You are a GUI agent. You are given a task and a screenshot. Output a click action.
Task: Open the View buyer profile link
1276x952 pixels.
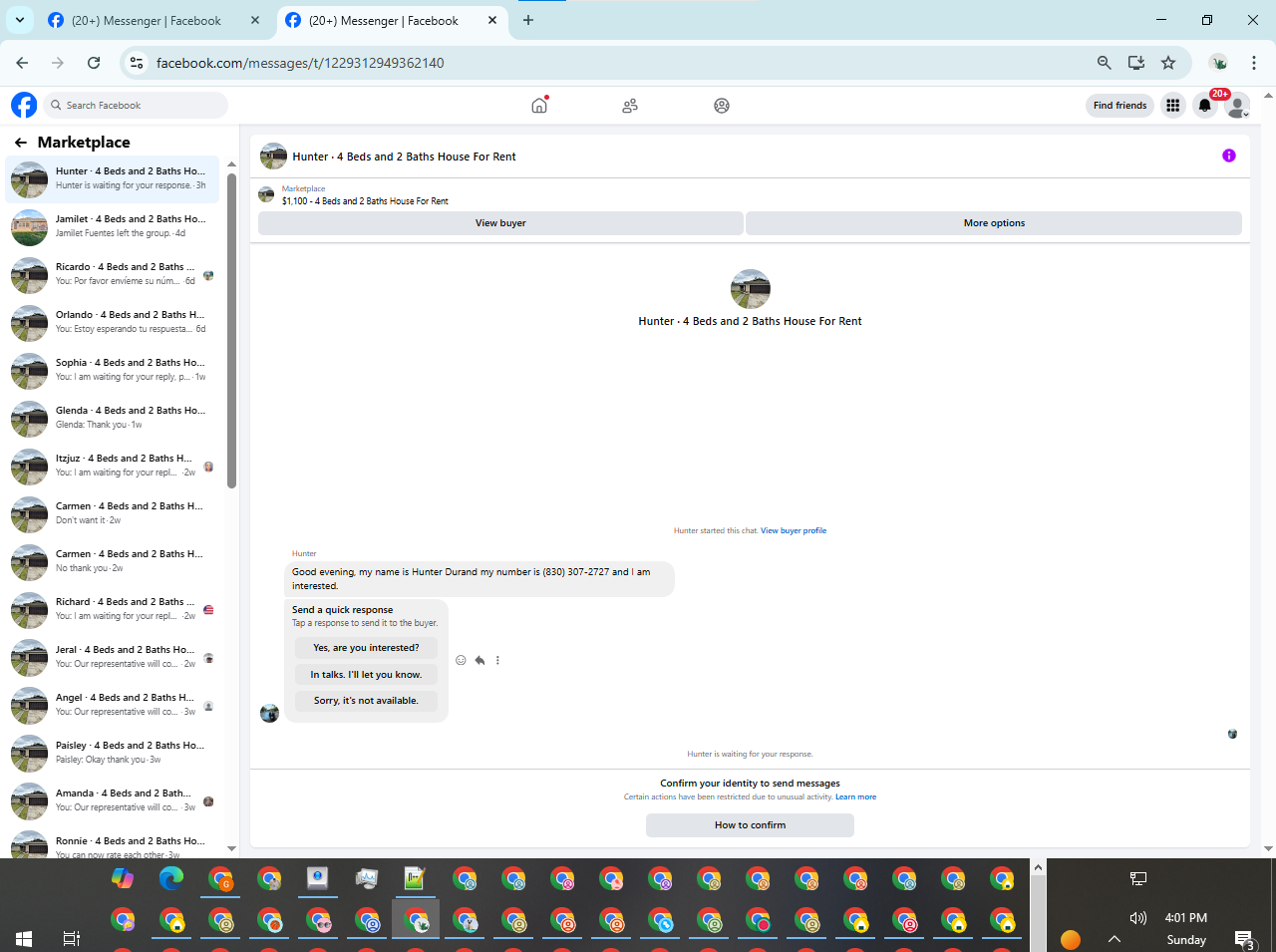794,530
